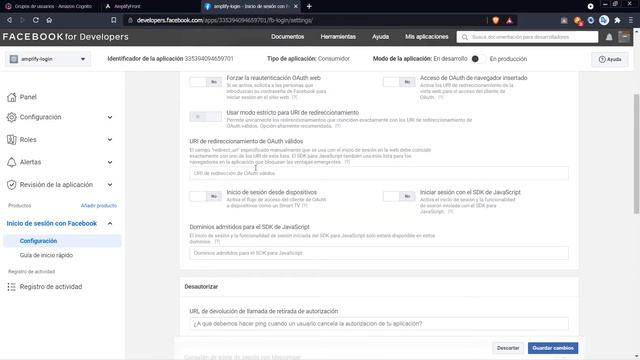This screenshot has height=360, width=640.
Task: Click the bookmark icon in the address bar
Action: coord(113,20)
